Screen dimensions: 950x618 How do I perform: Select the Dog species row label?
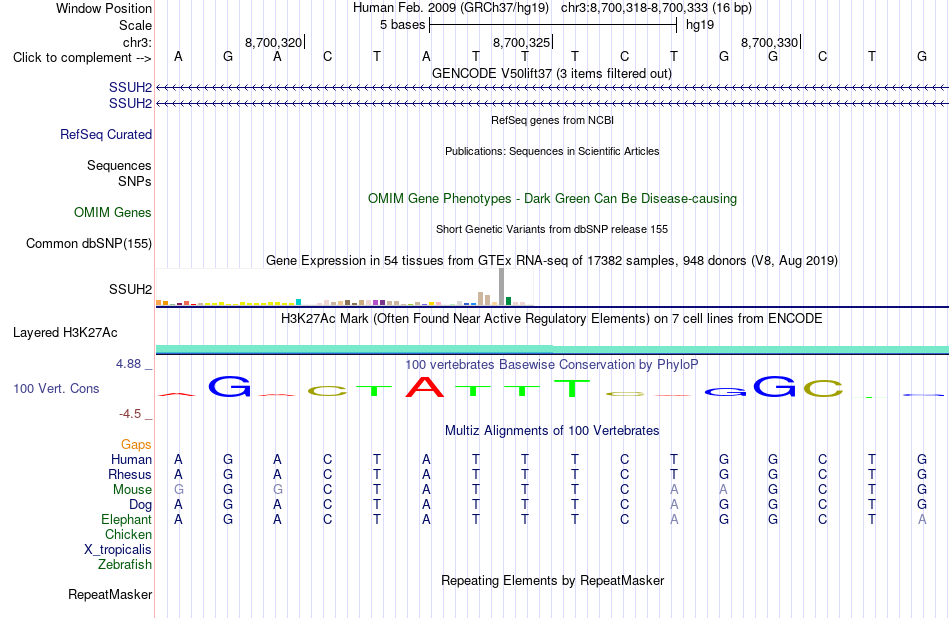coord(141,505)
